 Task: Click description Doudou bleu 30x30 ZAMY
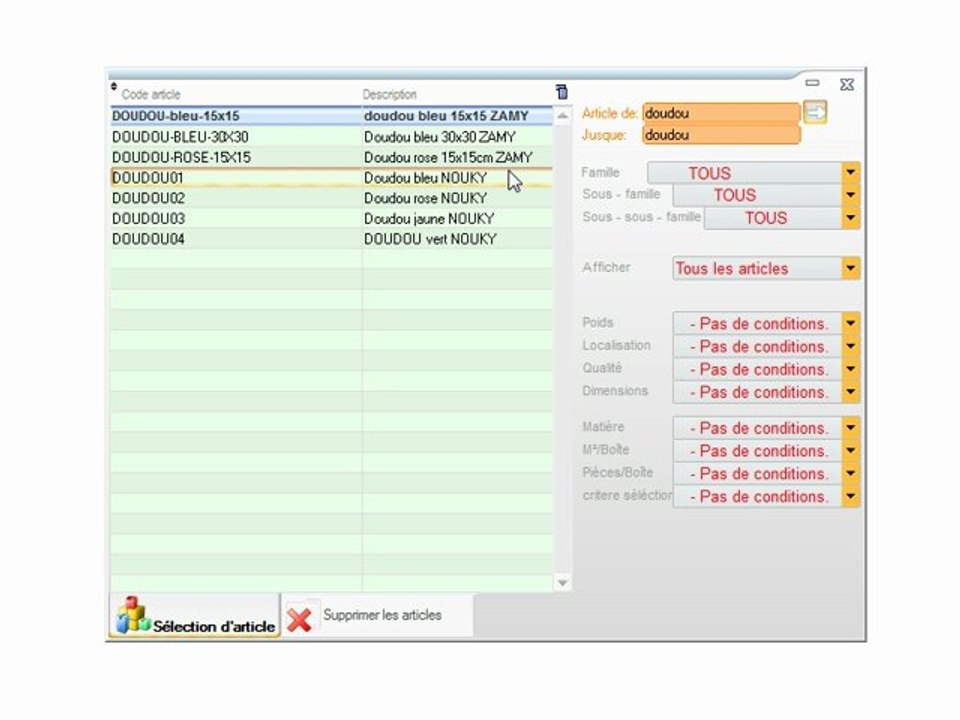[440, 137]
